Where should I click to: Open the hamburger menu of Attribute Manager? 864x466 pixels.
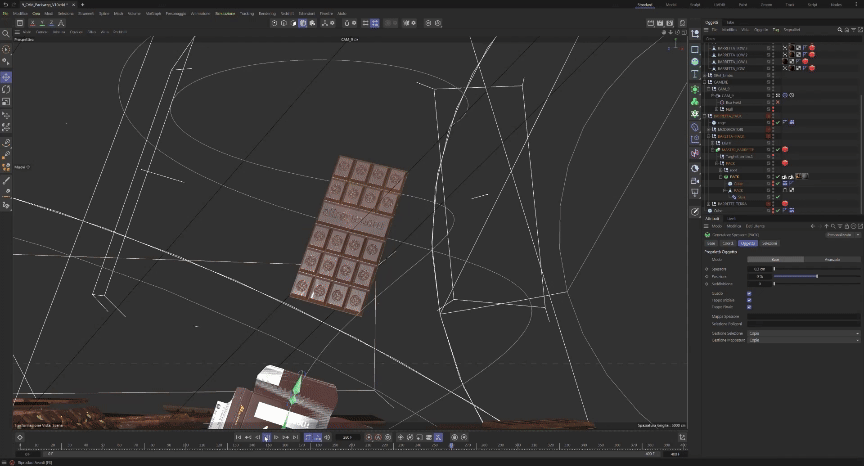point(707,226)
